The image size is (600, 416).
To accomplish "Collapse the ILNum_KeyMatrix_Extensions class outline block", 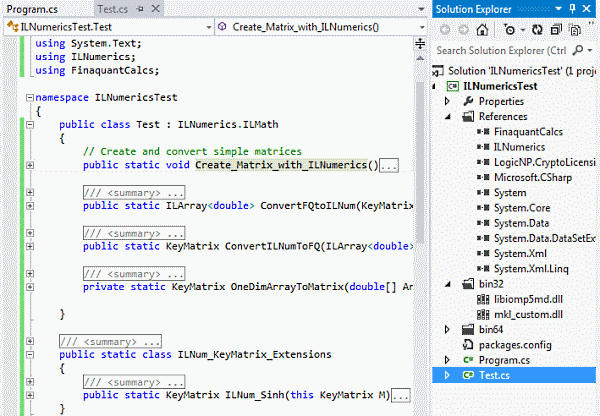I will coord(30,355).
